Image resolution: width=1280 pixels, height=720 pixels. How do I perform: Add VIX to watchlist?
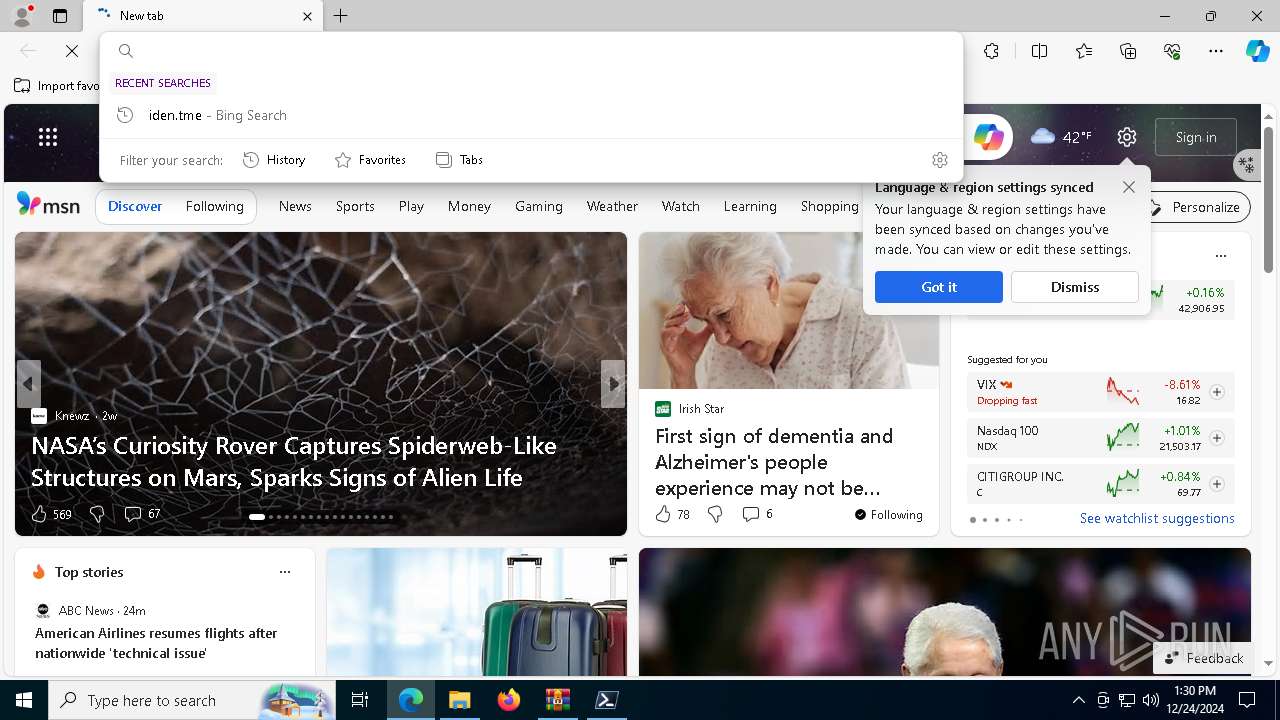1217,392
